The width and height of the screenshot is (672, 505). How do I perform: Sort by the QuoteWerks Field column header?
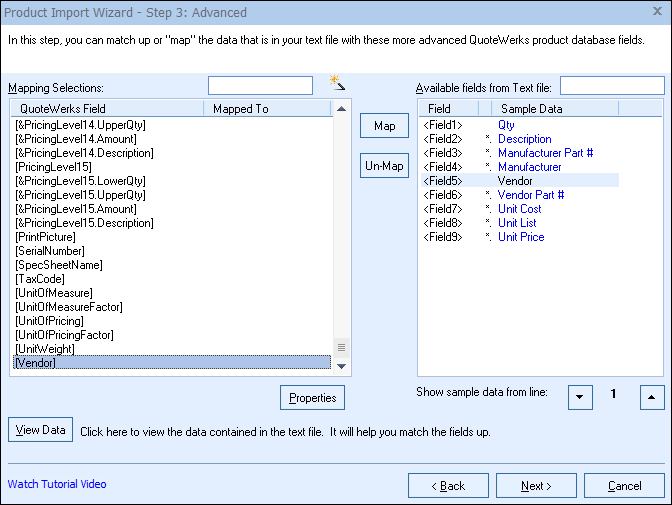[105, 109]
